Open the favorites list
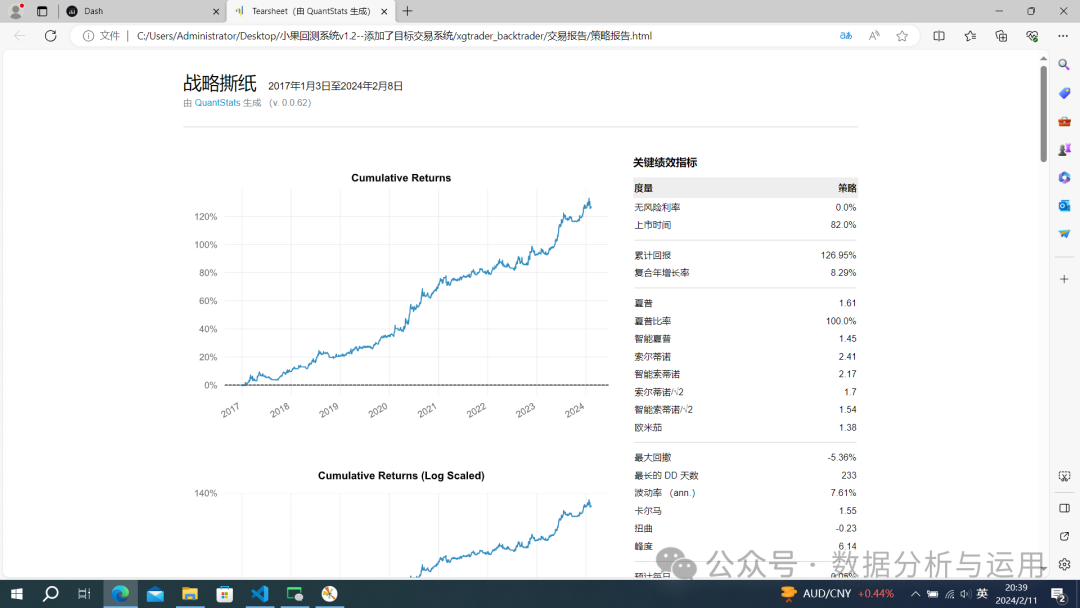This screenshot has width=1080, height=608. (970, 36)
